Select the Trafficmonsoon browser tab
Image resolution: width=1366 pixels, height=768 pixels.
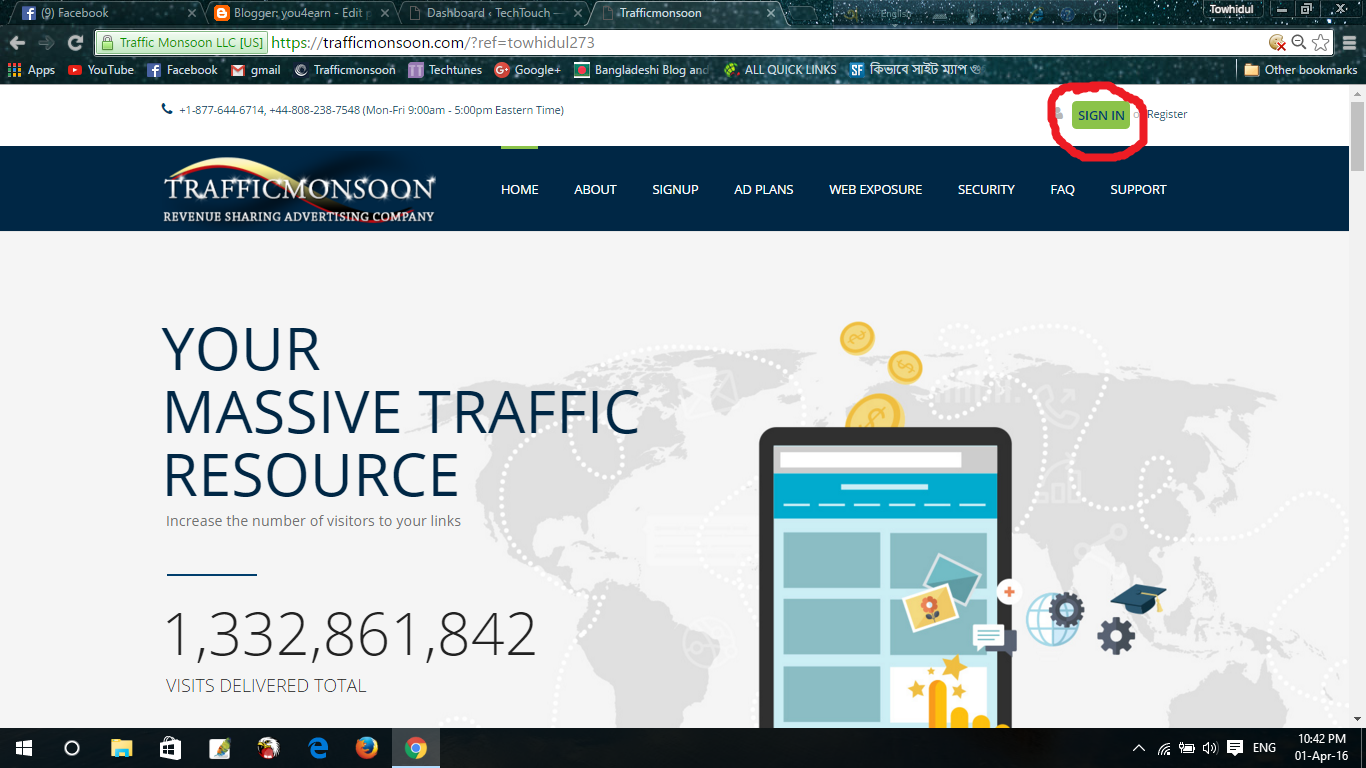point(688,13)
